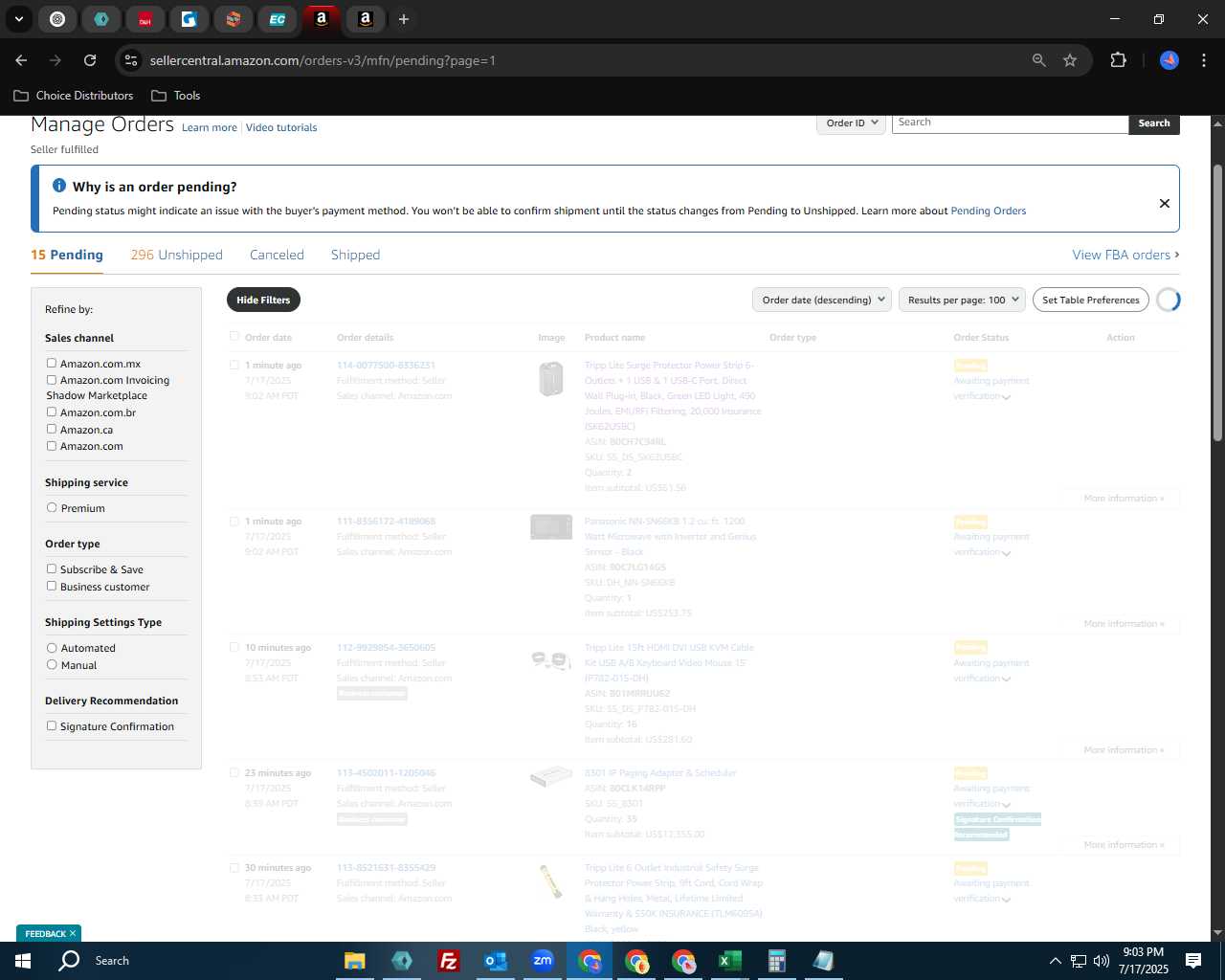
Task: Check the Subscribe & Save order type
Action: 52,568
